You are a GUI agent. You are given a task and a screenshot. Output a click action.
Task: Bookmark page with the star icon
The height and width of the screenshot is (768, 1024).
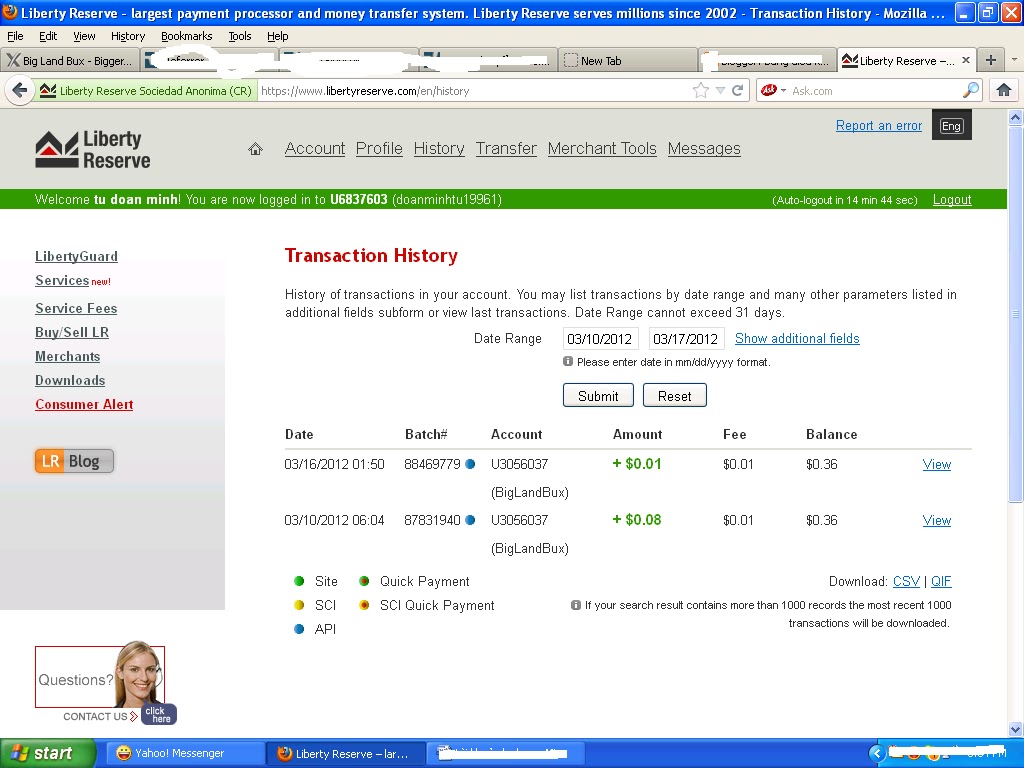pyautogui.click(x=701, y=91)
